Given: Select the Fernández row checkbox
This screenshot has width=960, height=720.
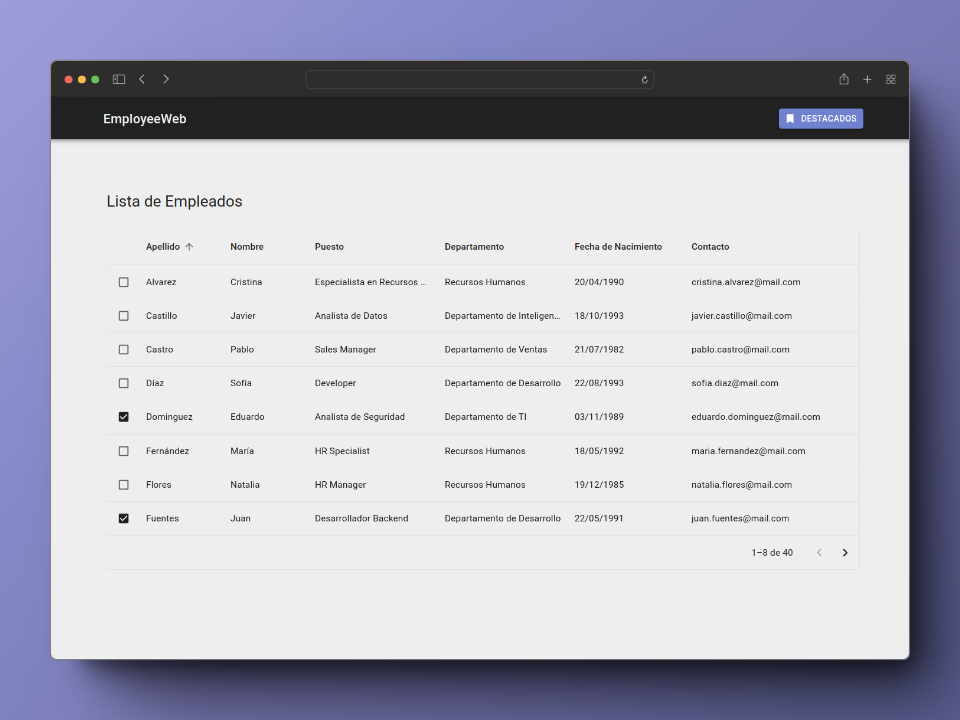Looking at the screenshot, I should (x=124, y=451).
